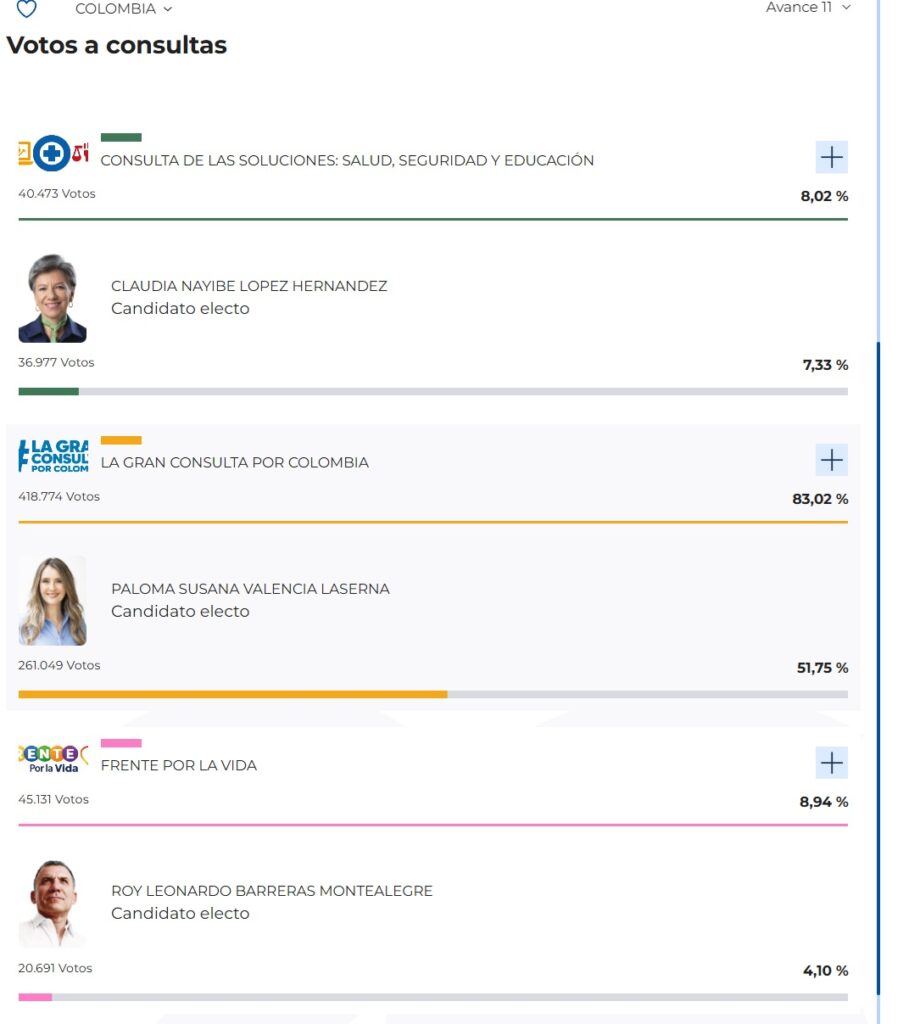Click the Votos a consultas heading

116,45
